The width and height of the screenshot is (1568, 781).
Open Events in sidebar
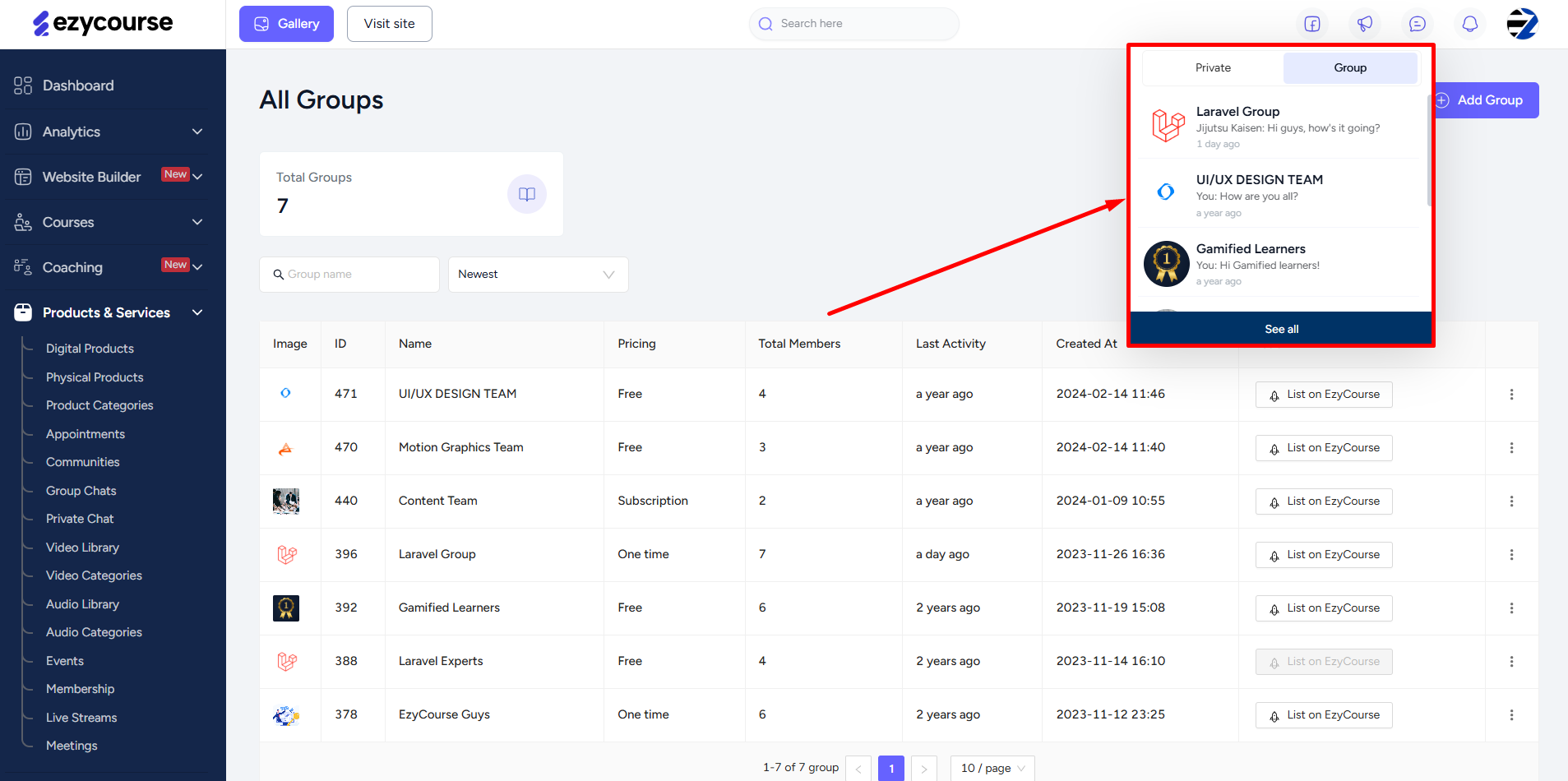[65, 661]
